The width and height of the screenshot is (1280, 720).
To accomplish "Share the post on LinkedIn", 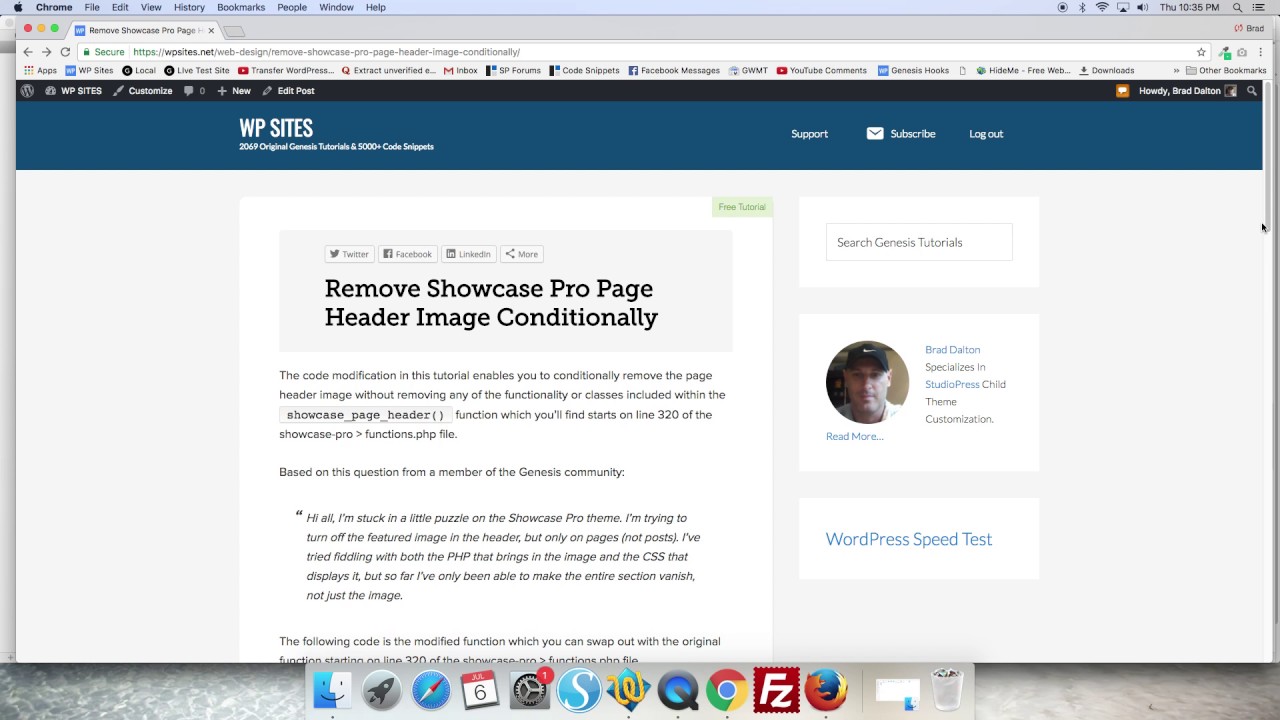I will pyautogui.click(x=468, y=254).
